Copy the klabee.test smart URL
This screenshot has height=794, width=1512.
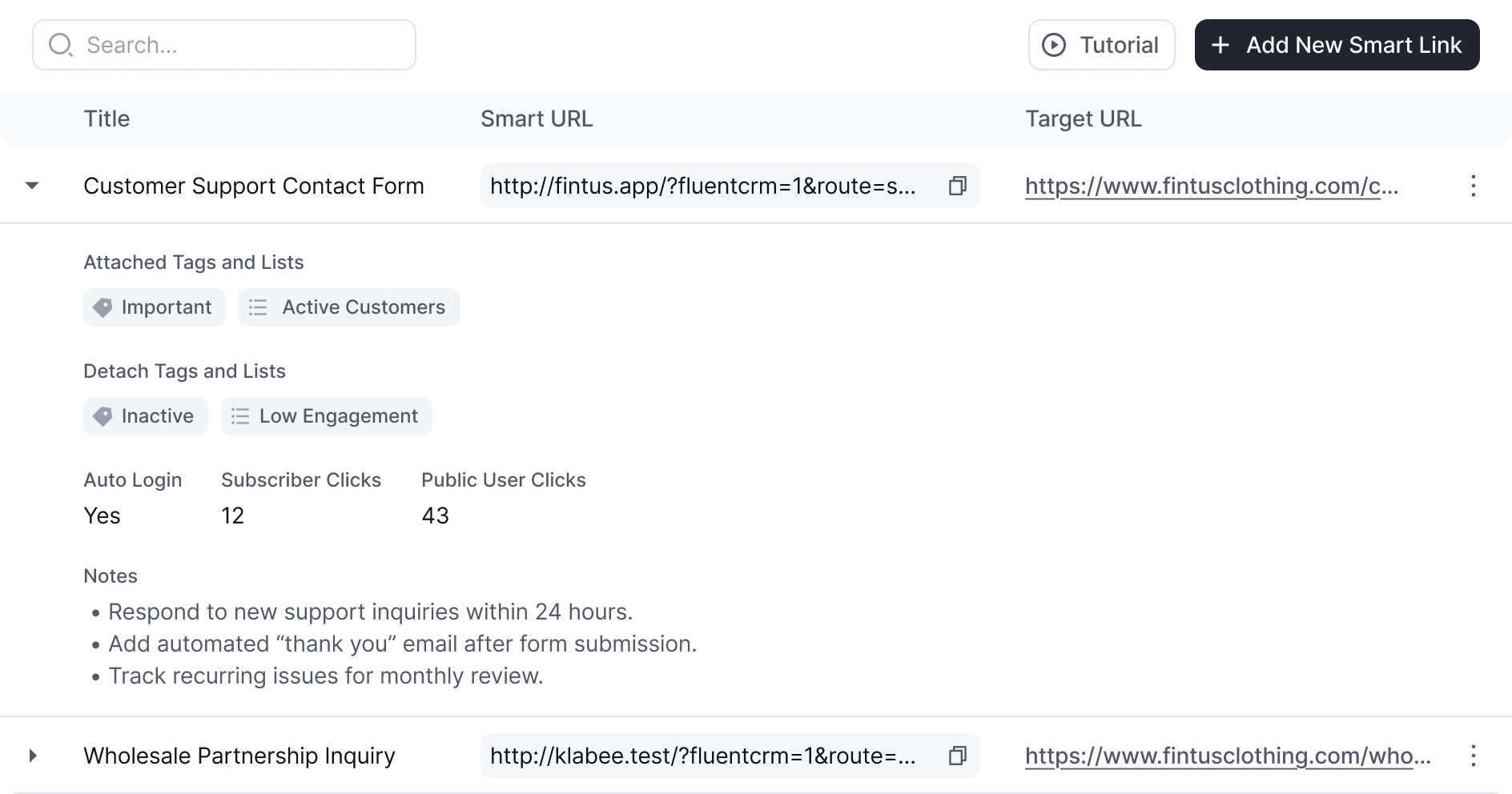pos(957,756)
